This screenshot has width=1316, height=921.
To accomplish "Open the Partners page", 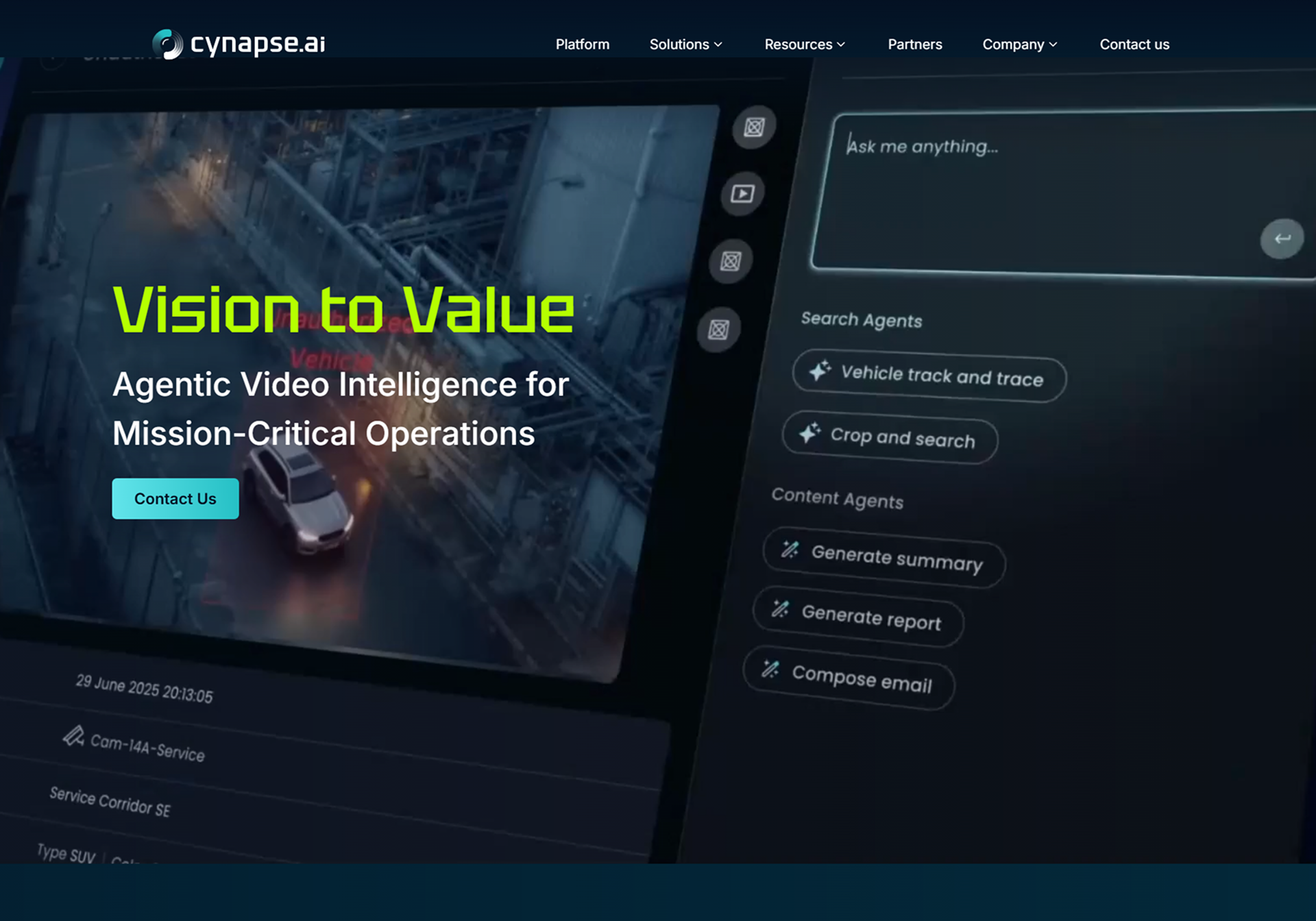I will tap(914, 45).
